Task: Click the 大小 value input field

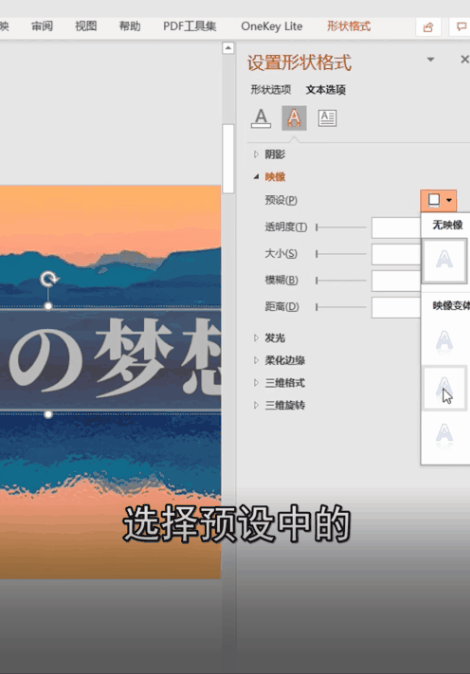Action: (396, 254)
